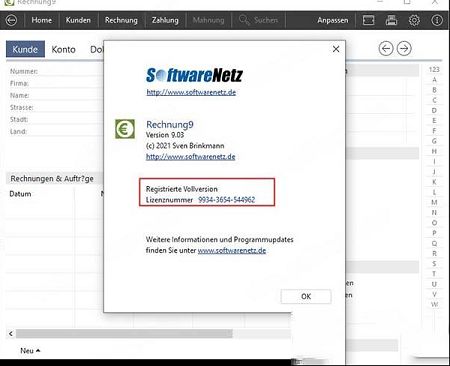Click the left arrow of the horizontal scrollbar
This screenshot has height=366, width=450.
[x=11, y=334]
